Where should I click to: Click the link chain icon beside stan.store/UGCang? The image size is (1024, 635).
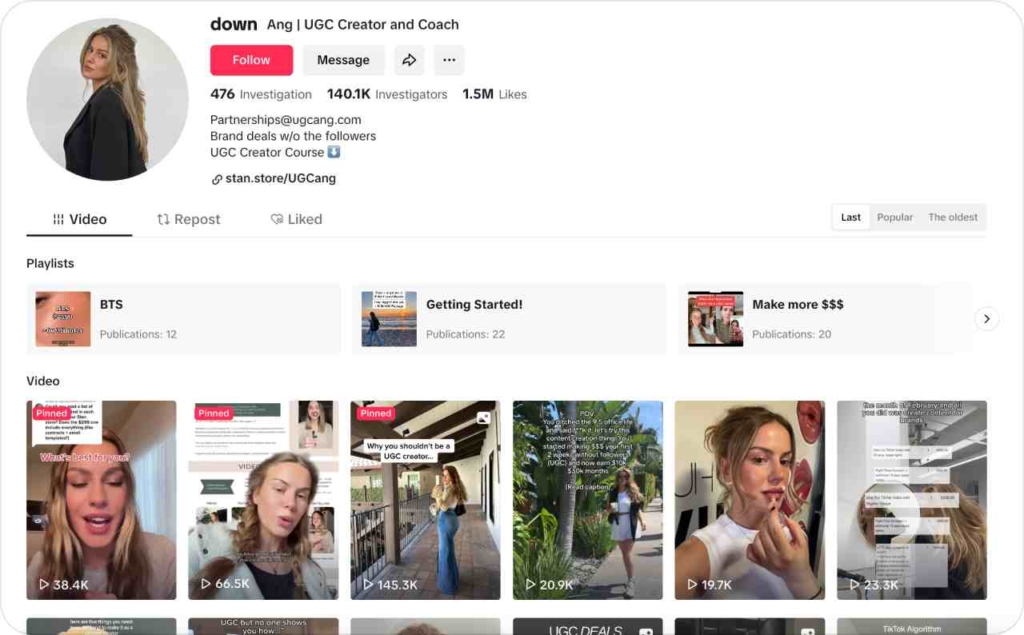(x=217, y=178)
